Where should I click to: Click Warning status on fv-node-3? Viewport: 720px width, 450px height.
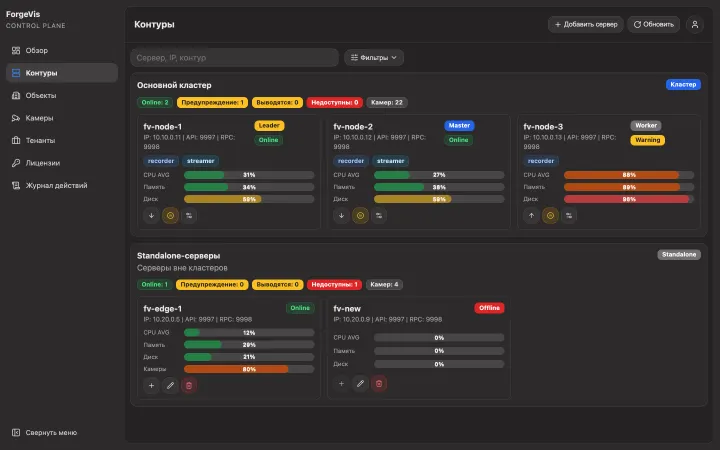click(x=647, y=140)
